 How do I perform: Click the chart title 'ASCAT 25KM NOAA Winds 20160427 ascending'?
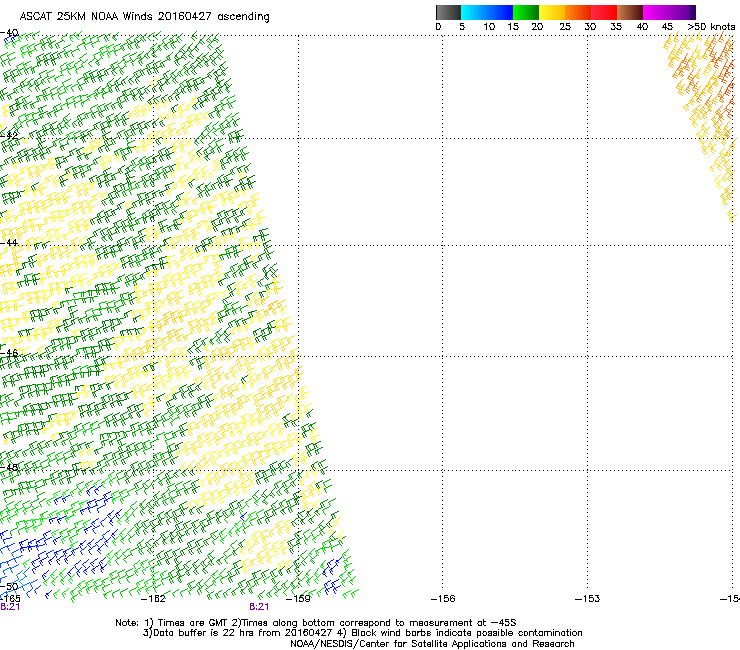click(x=144, y=16)
